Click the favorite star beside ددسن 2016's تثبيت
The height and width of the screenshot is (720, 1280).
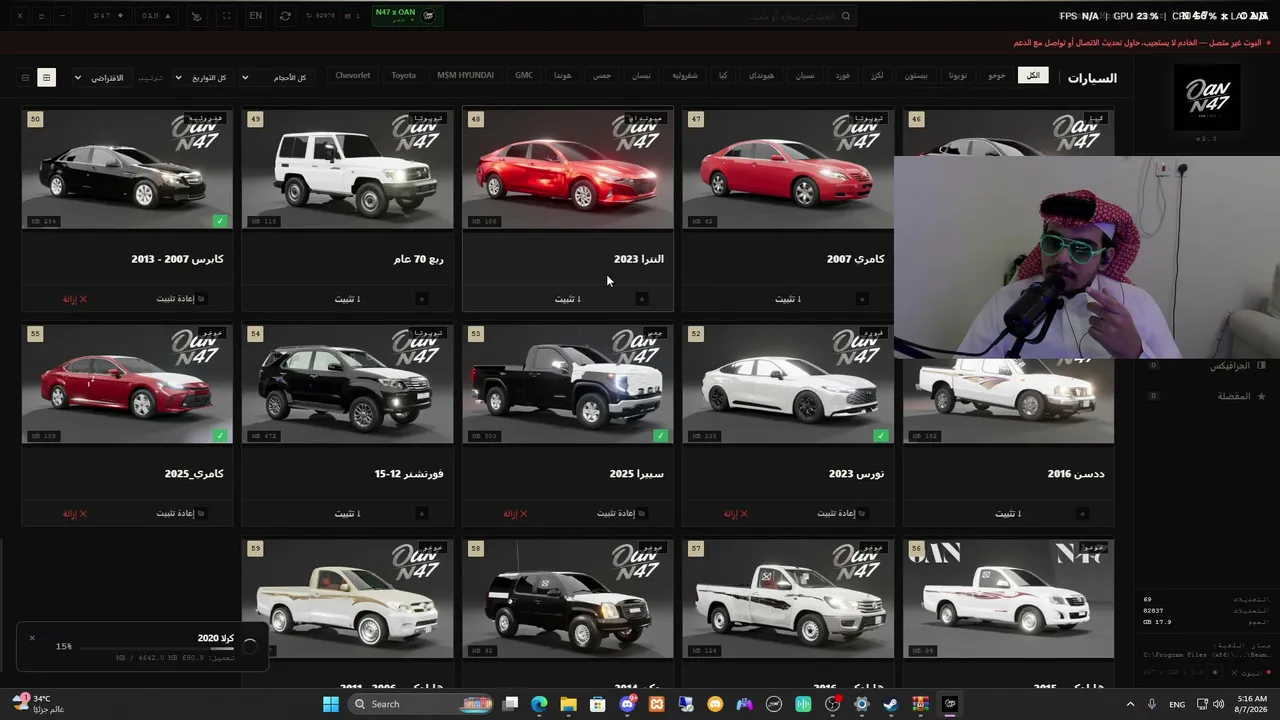[1082, 514]
